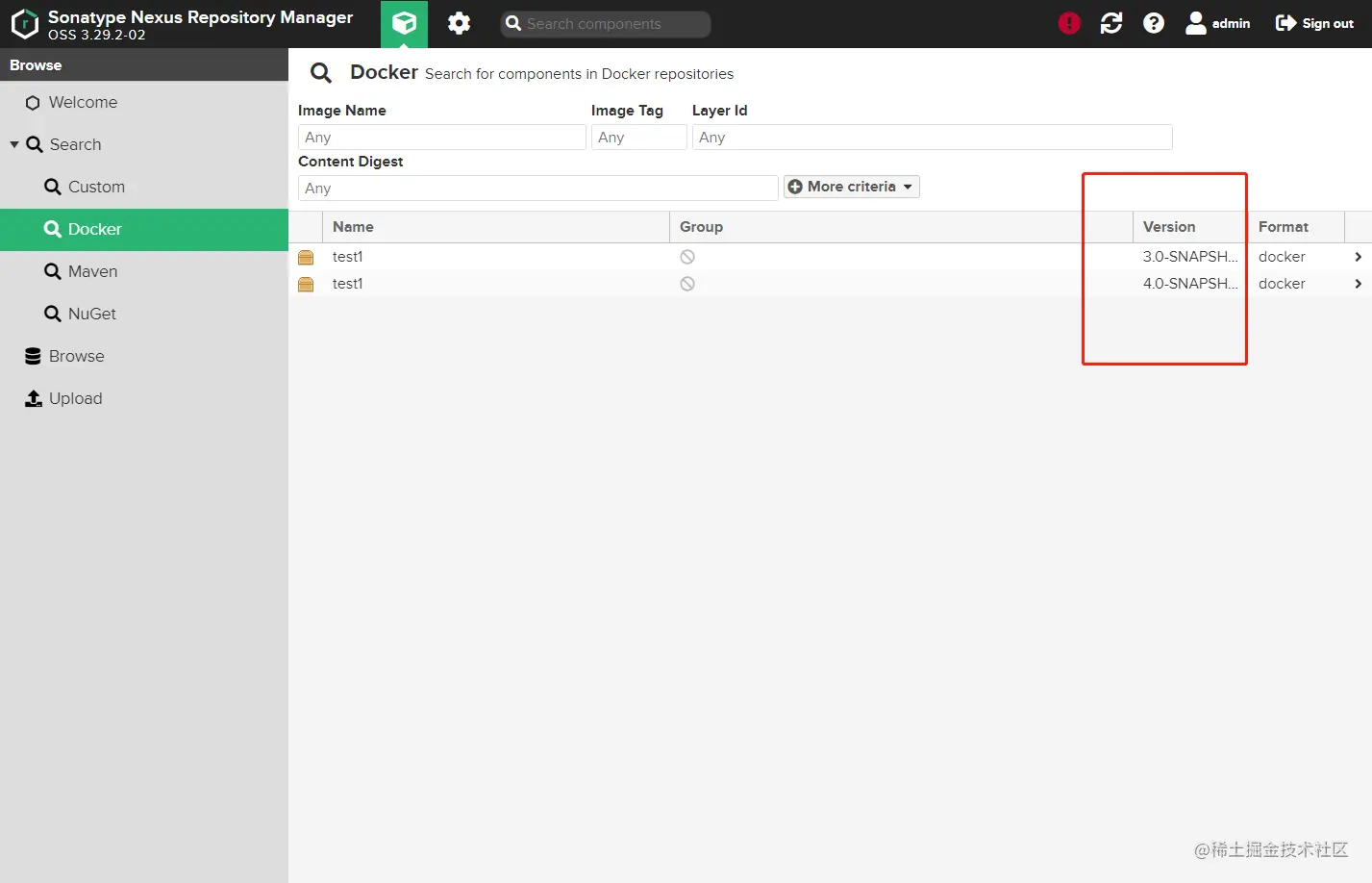Open the Upload page in the sidebar

coord(144,398)
